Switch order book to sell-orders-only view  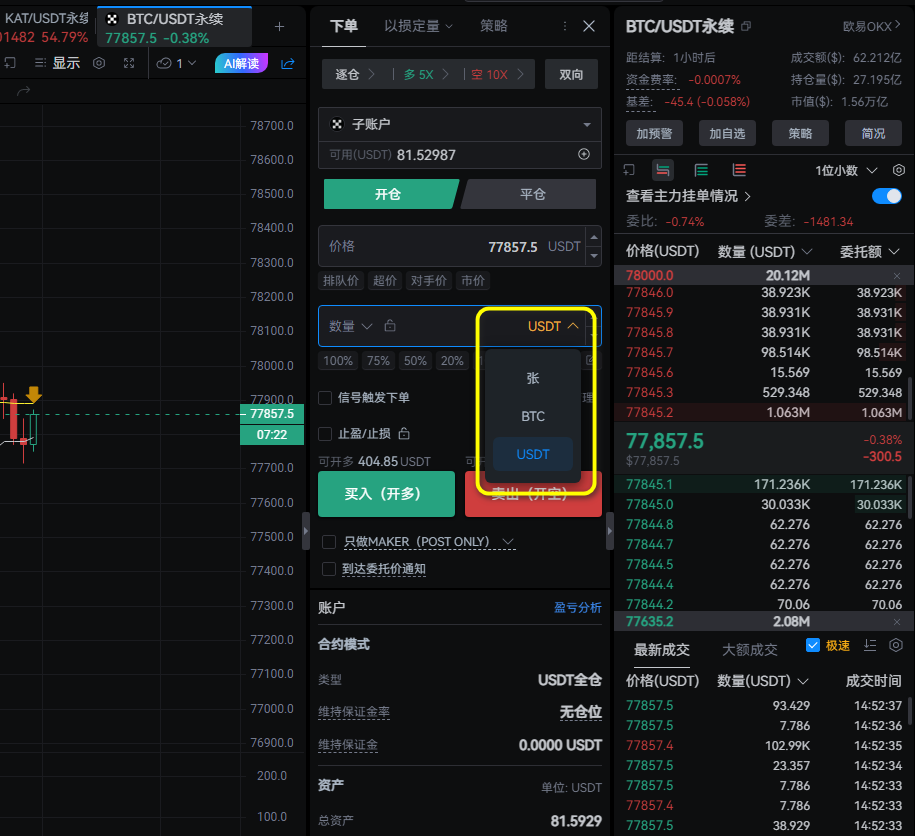tap(738, 170)
